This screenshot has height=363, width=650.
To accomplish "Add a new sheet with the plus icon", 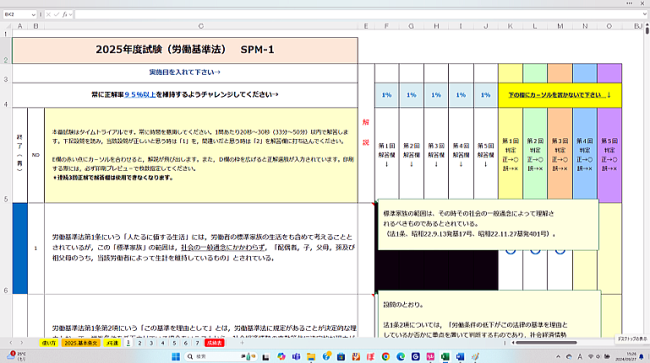I will (242, 343).
